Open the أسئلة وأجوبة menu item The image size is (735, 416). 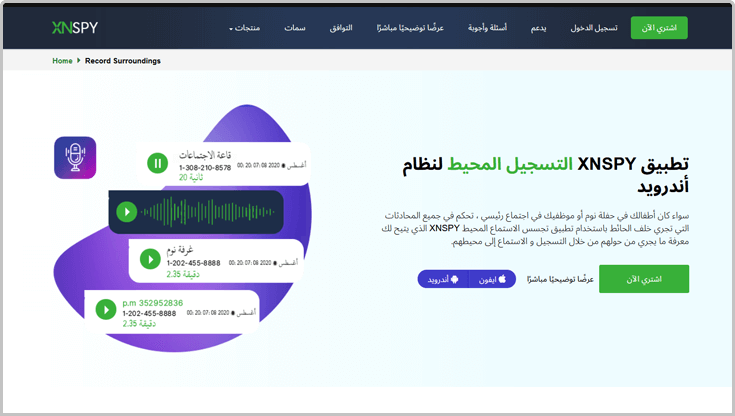pyautogui.click(x=488, y=28)
